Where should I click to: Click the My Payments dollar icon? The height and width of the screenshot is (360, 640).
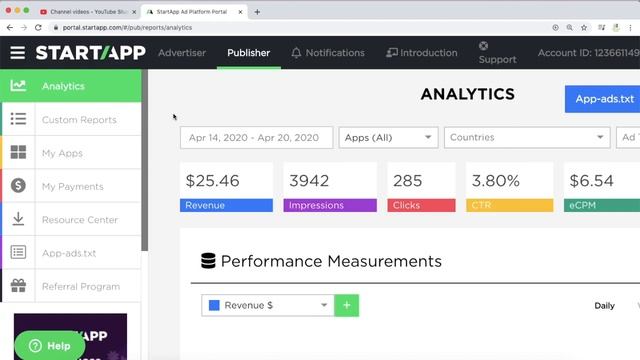click(18, 185)
